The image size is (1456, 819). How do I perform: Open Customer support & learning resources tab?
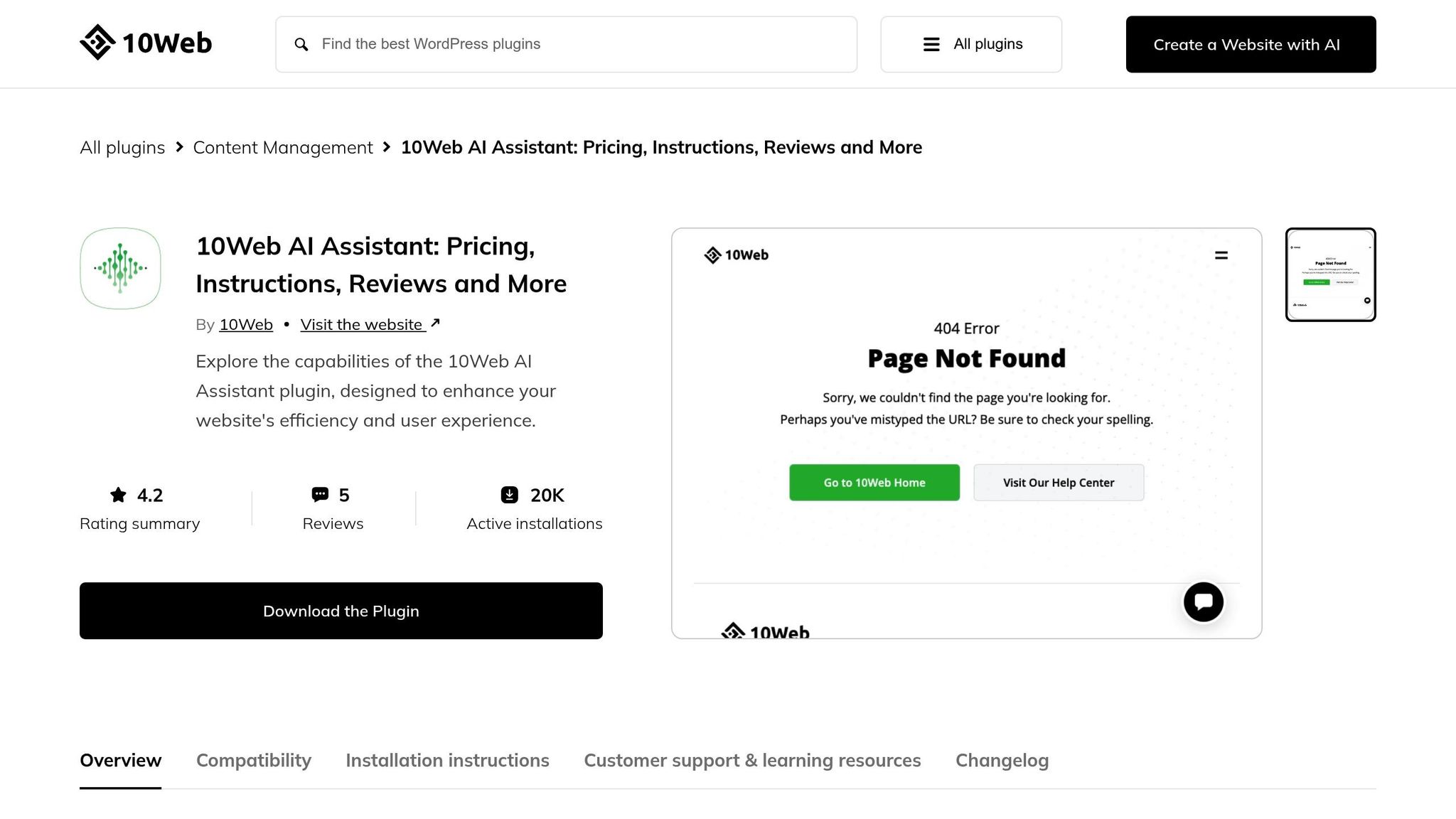(x=752, y=760)
